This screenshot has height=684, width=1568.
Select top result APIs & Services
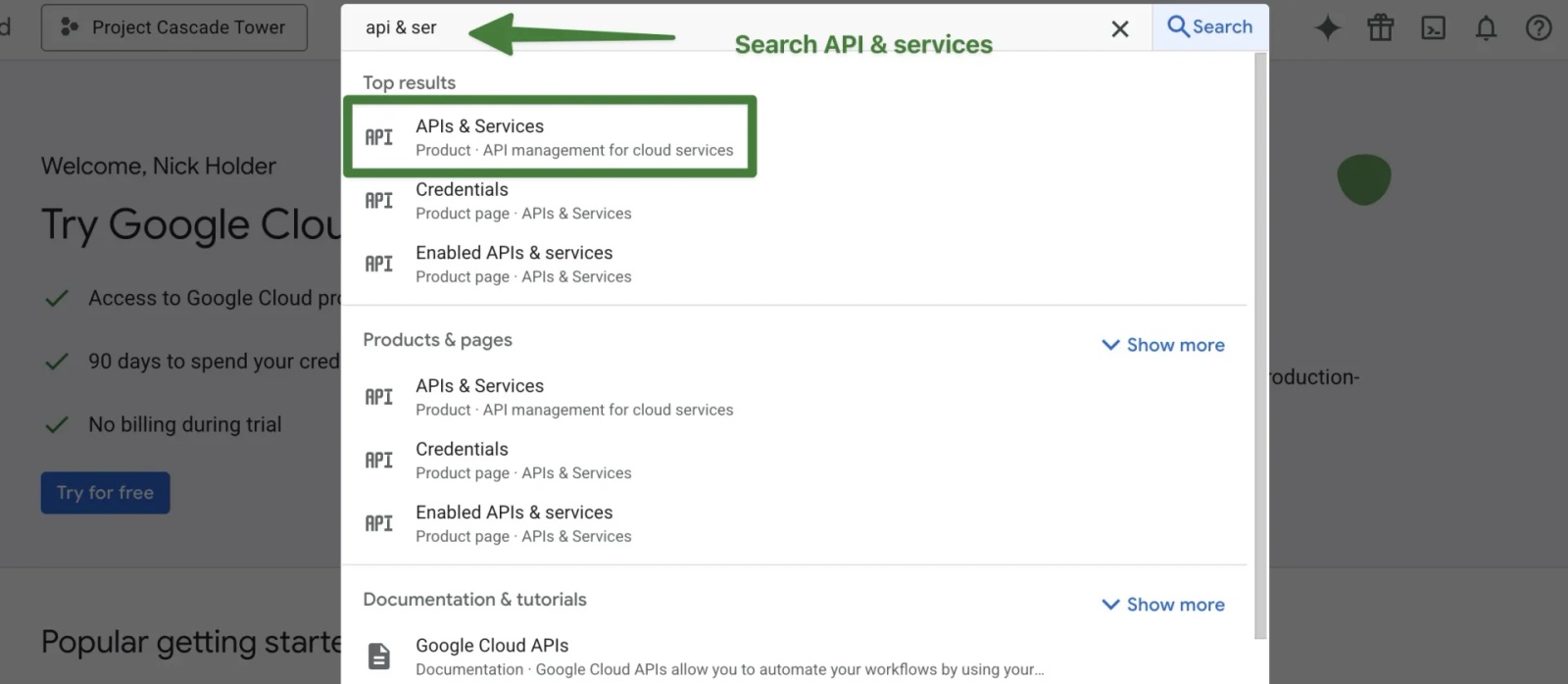[550, 137]
